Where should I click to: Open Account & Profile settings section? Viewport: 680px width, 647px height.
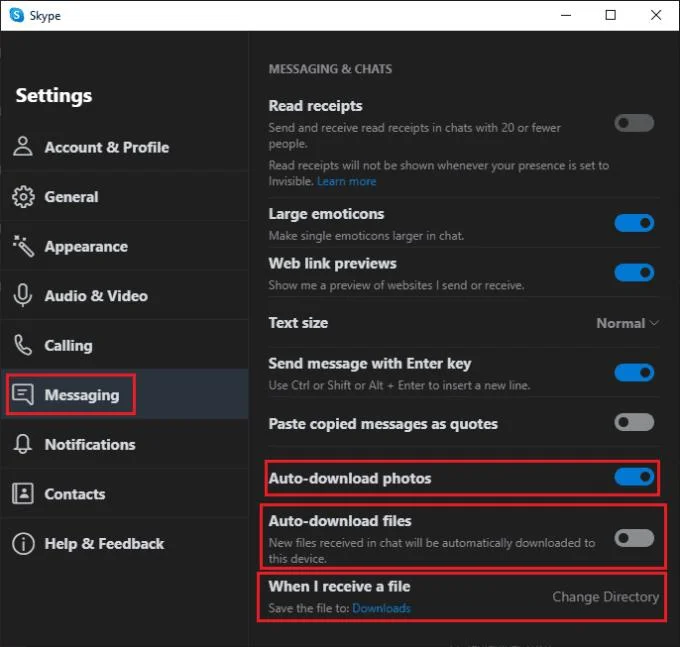tap(125, 147)
